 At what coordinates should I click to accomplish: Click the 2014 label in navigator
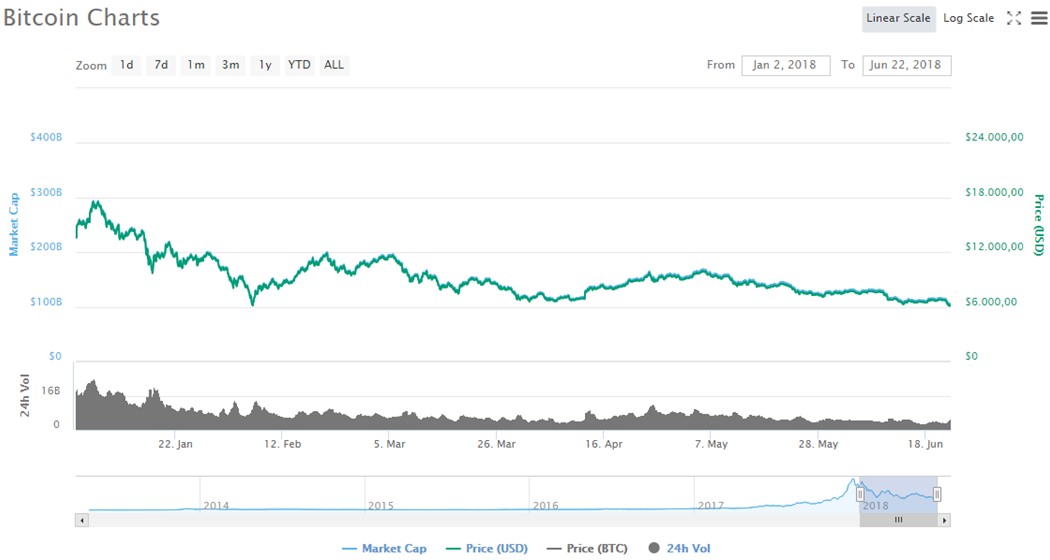216,505
